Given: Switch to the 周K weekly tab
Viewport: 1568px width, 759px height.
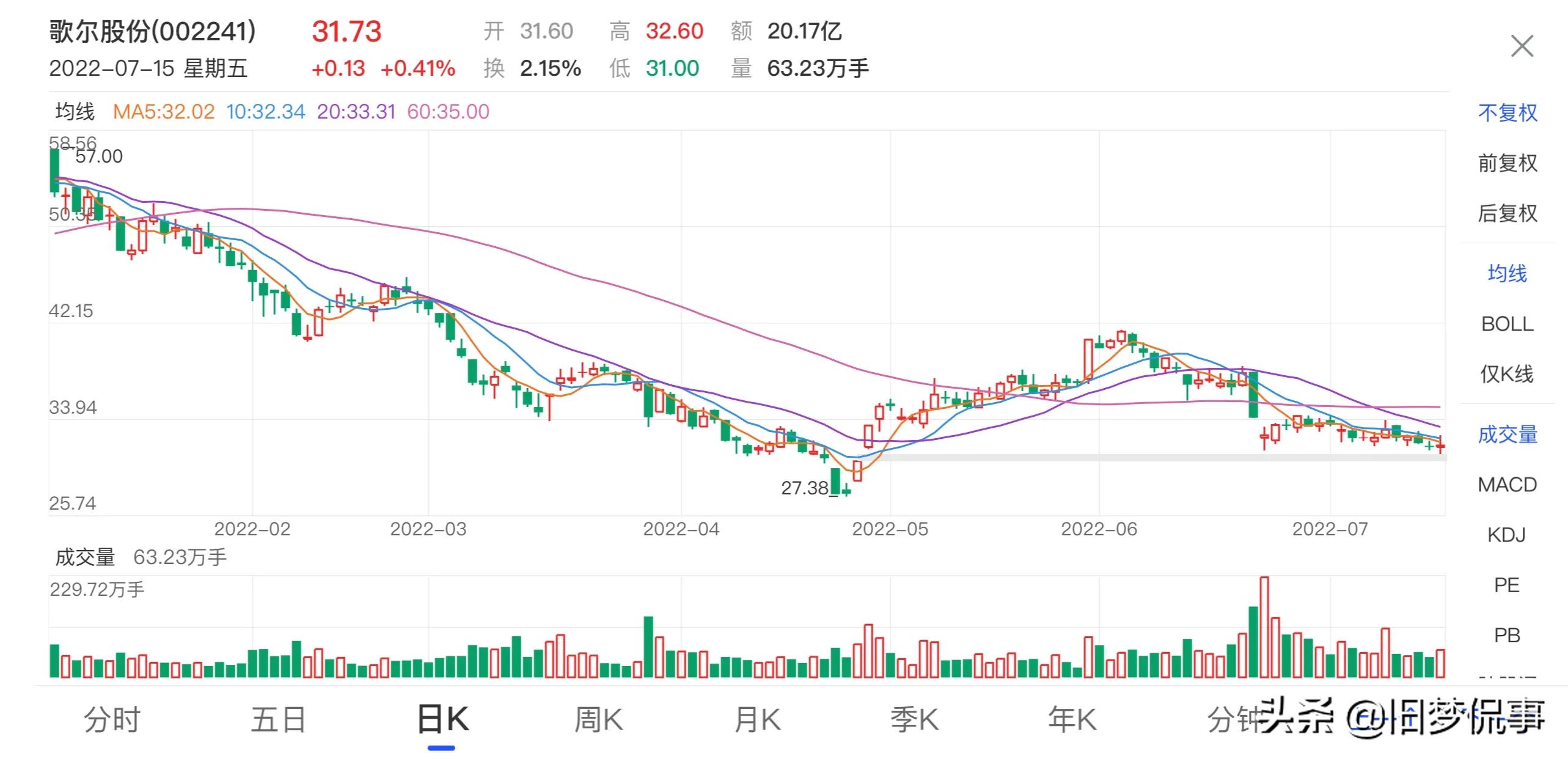Looking at the screenshot, I should 598,719.
